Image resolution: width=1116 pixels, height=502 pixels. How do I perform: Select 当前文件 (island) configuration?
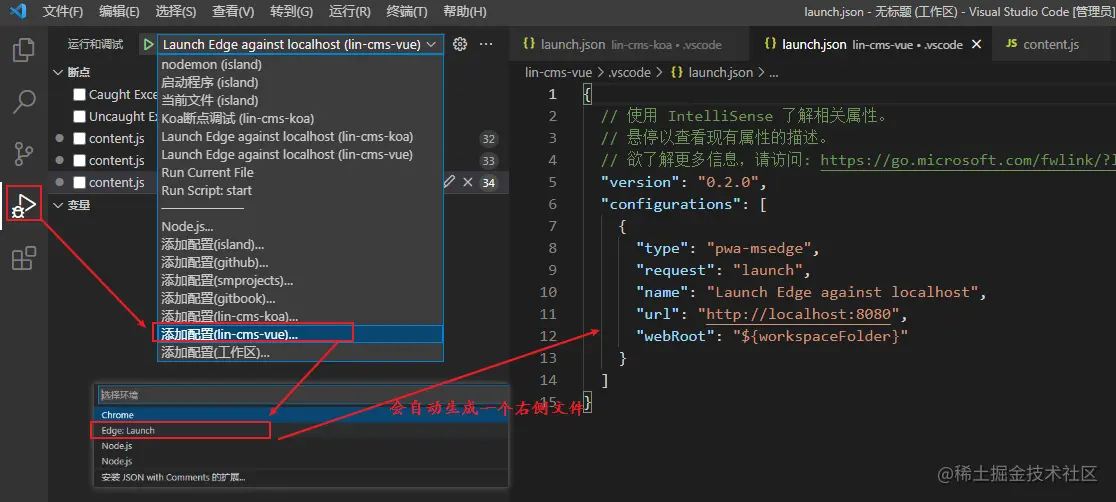[300, 100]
